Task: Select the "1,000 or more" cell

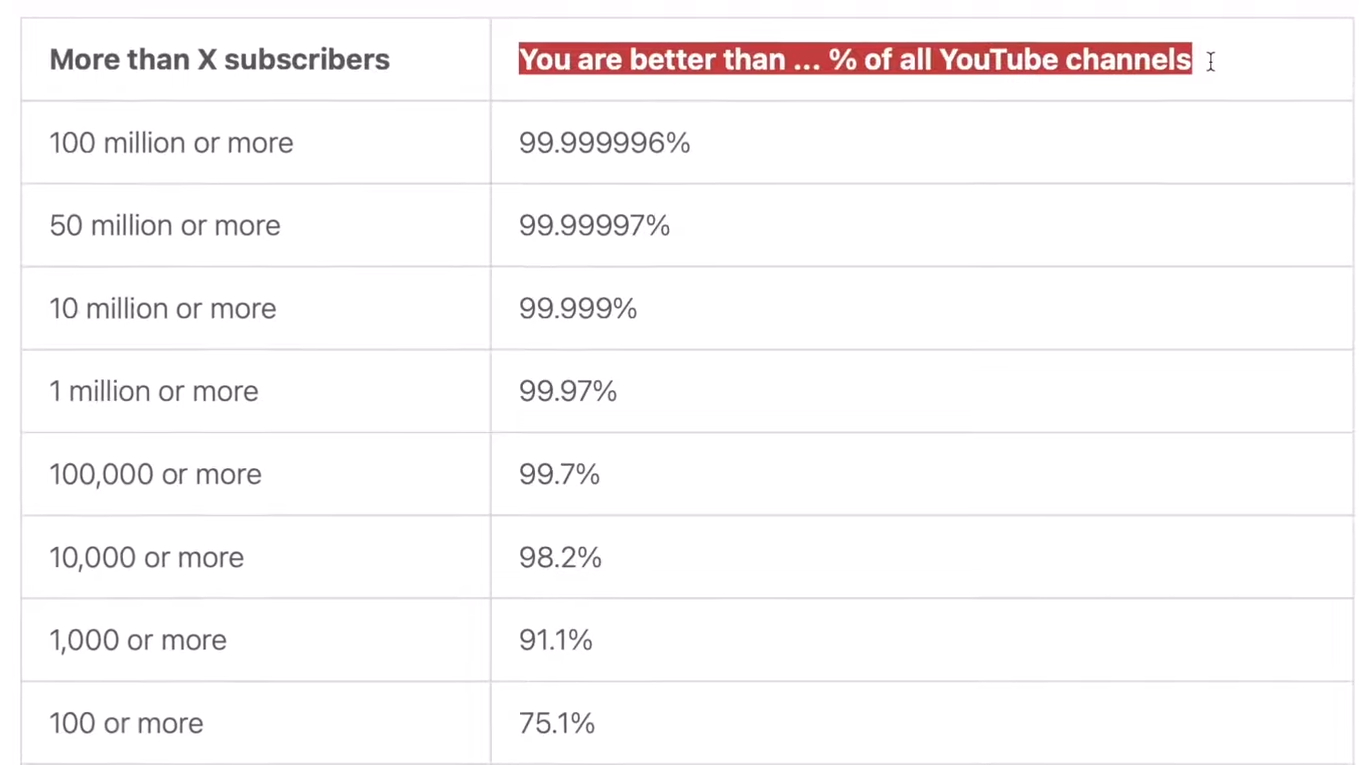Action: pyautogui.click(x=138, y=640)
